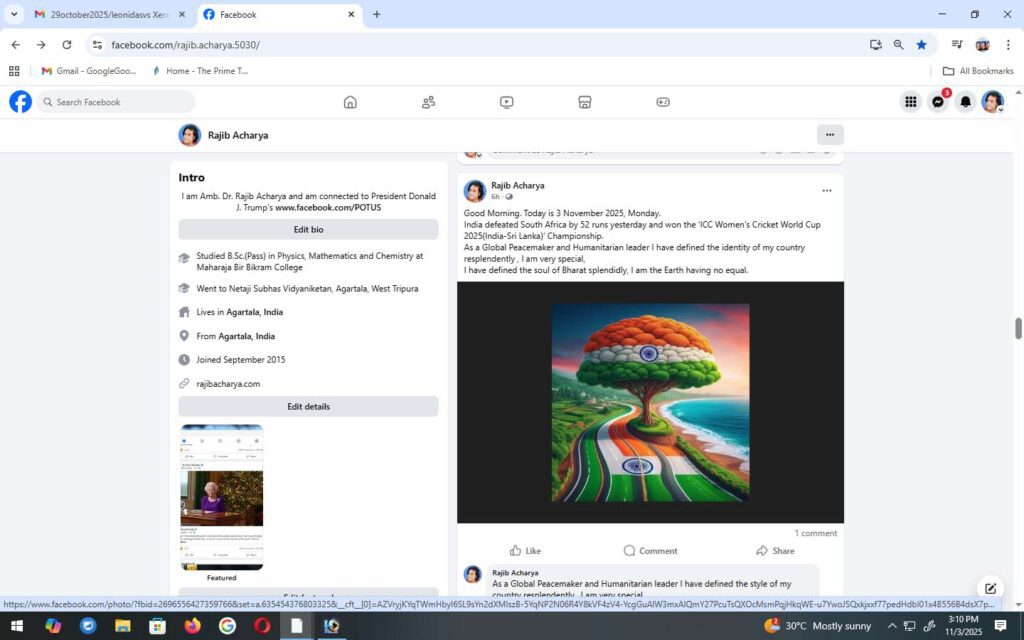This screenshot has width=1024, height=640.
Task: Open Facebook Home feed icon
Action: pyautogui.click(x=350, y=102)
